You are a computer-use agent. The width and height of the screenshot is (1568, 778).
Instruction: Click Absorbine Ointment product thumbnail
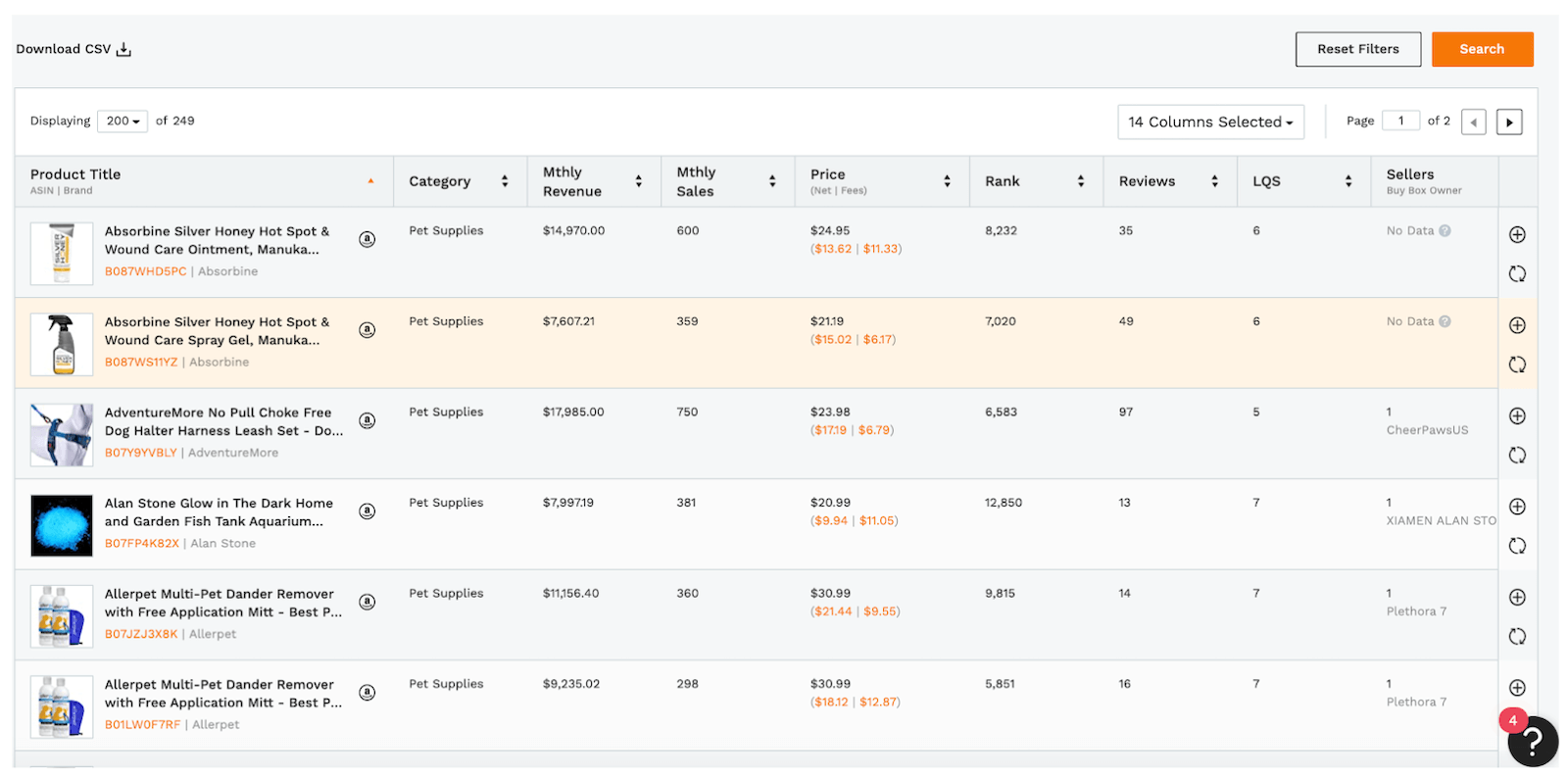pos(62,254)
